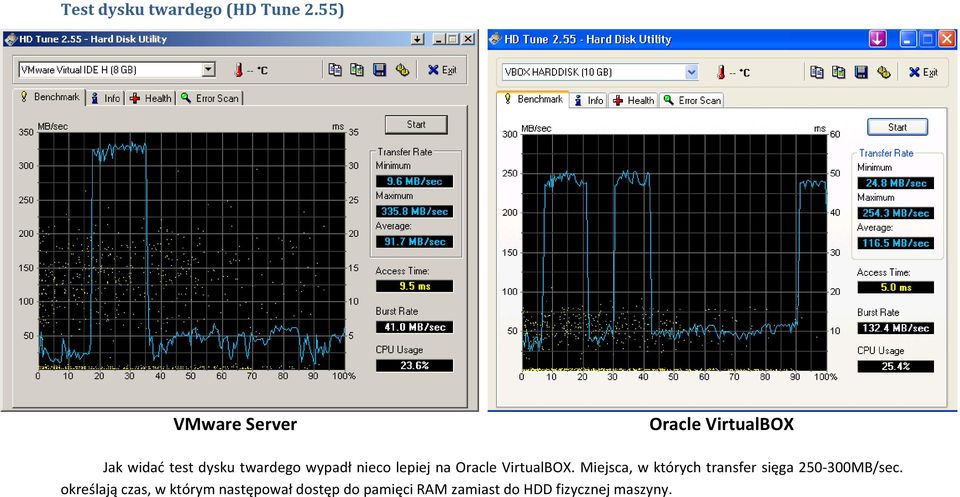
Task: Click Exit in the VMware HD Tune window
Action: pos(442,70)
